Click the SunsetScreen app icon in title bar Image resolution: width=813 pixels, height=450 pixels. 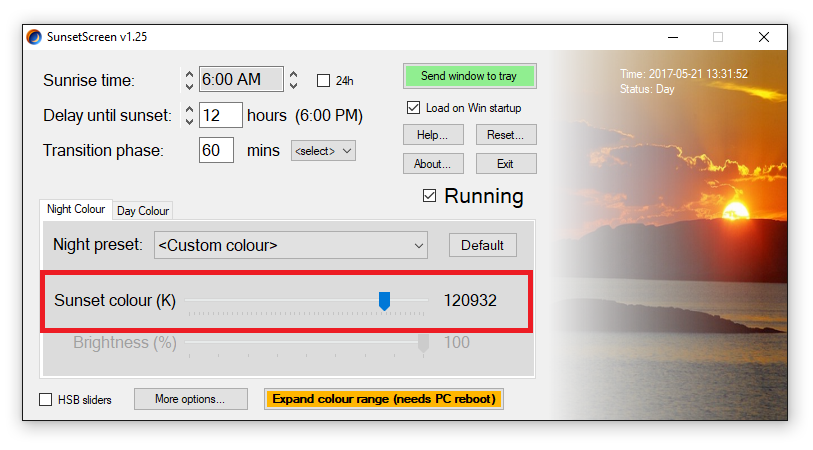[34, 37]
